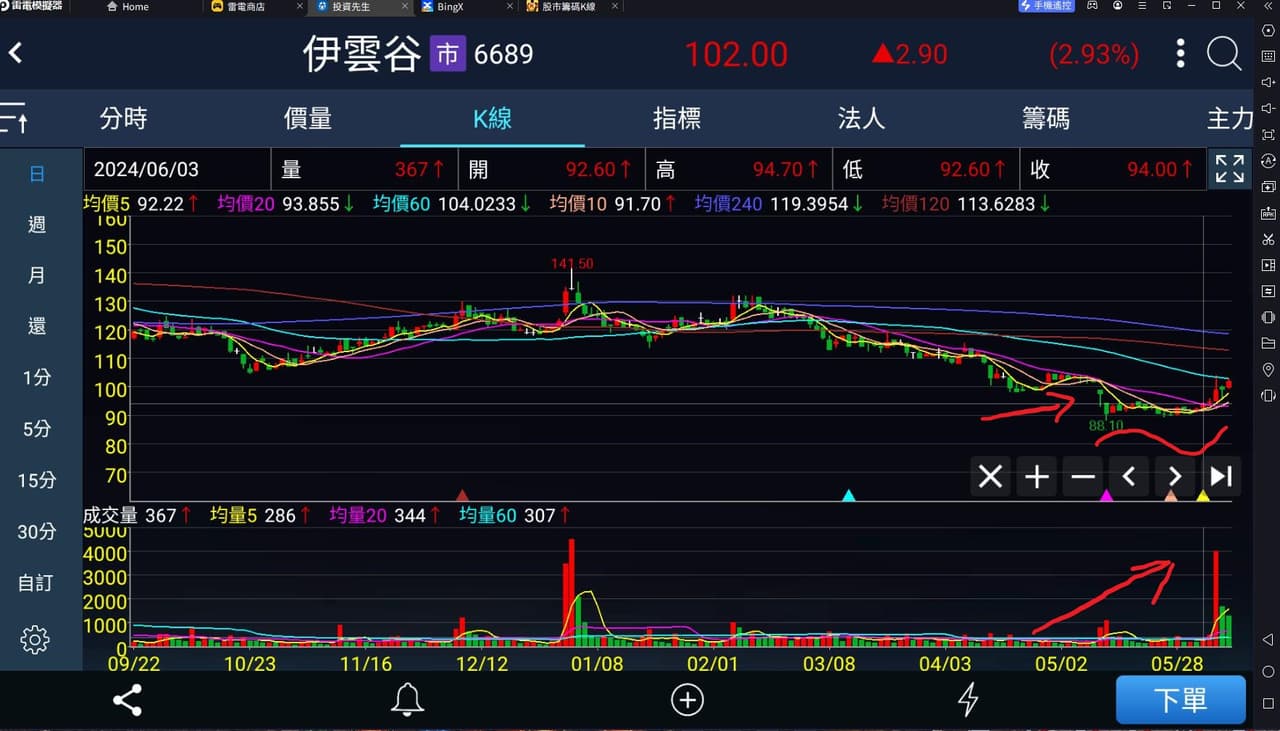Select the 30分 period

pyautogui.click(x=37, y=531)
